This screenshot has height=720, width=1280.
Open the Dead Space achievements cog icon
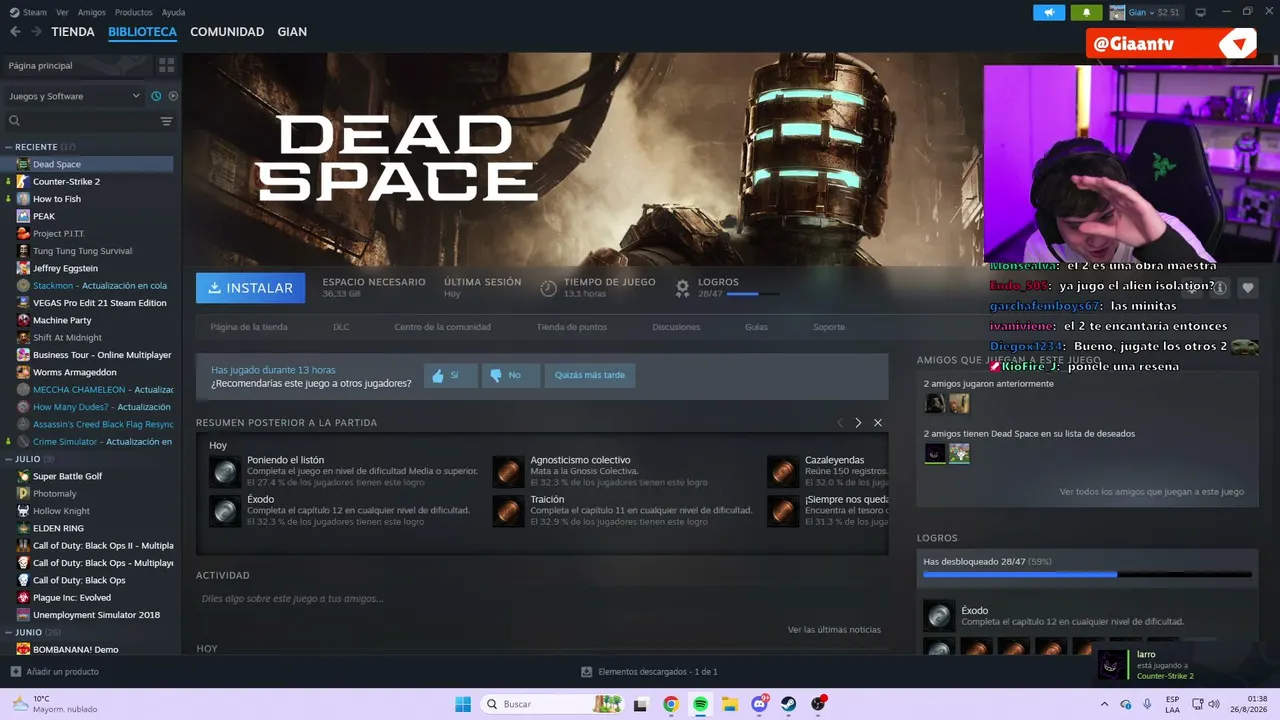(x=682, y=288)
